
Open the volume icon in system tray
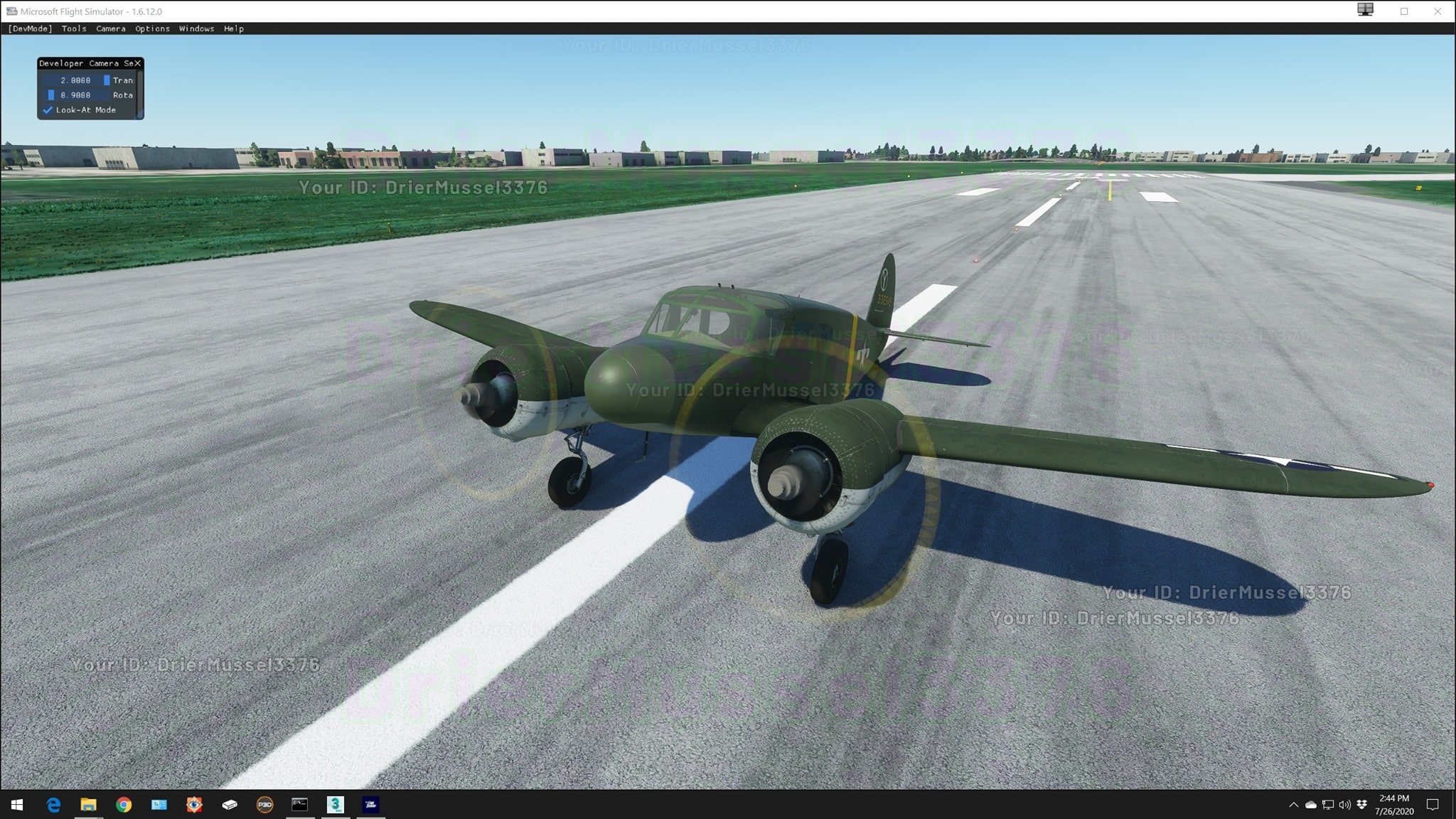1344,805
